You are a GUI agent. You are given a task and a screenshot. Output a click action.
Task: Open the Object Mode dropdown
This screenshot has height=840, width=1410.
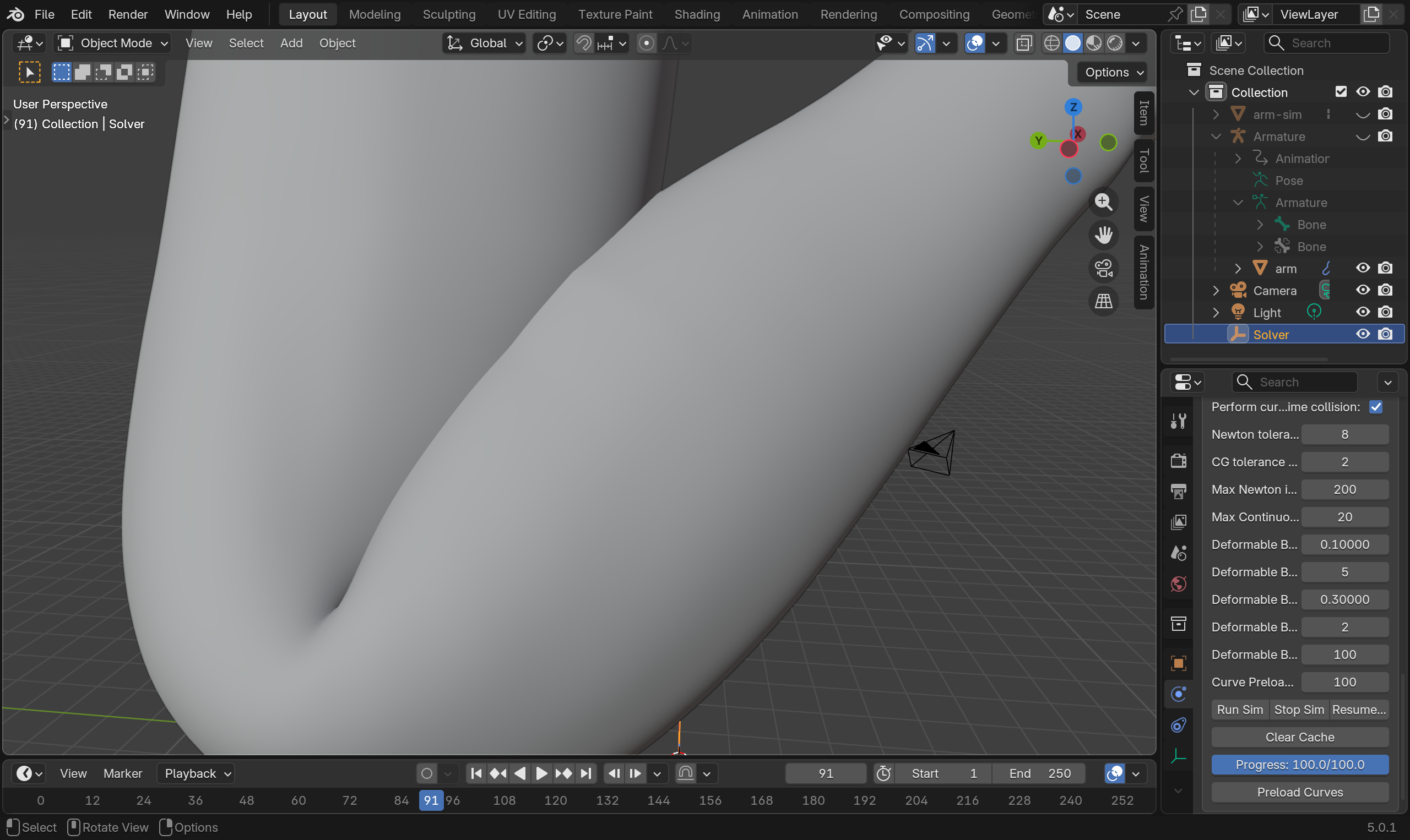[x=113, y=43]
